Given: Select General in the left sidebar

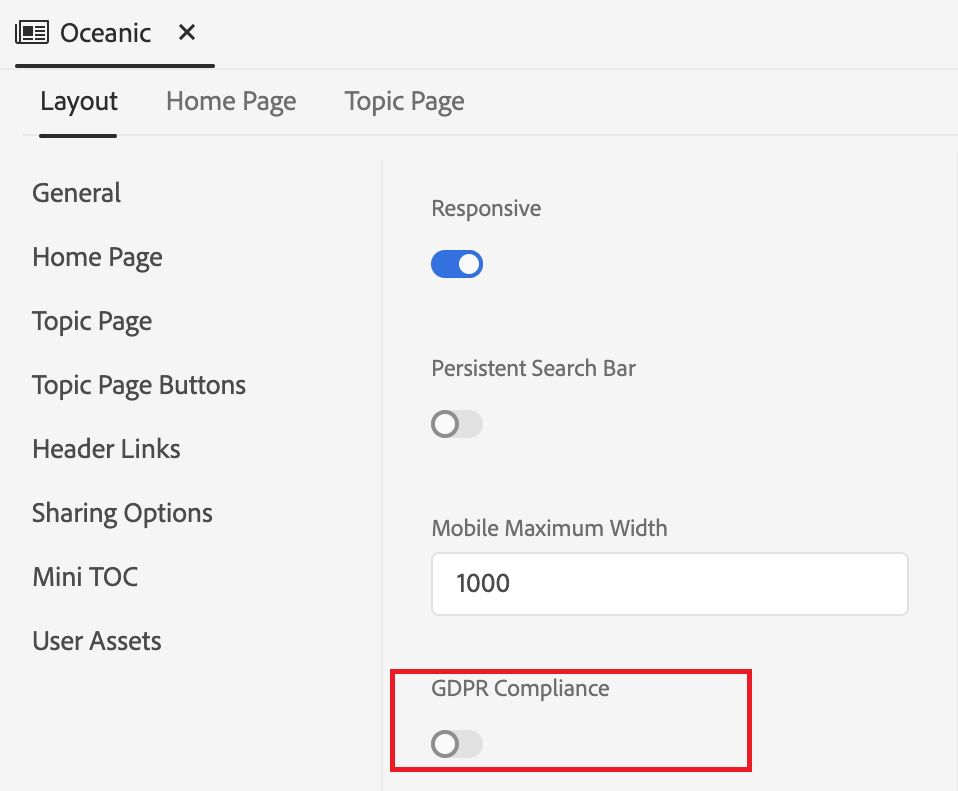Looking at the screenshot, I should [76, 193].
